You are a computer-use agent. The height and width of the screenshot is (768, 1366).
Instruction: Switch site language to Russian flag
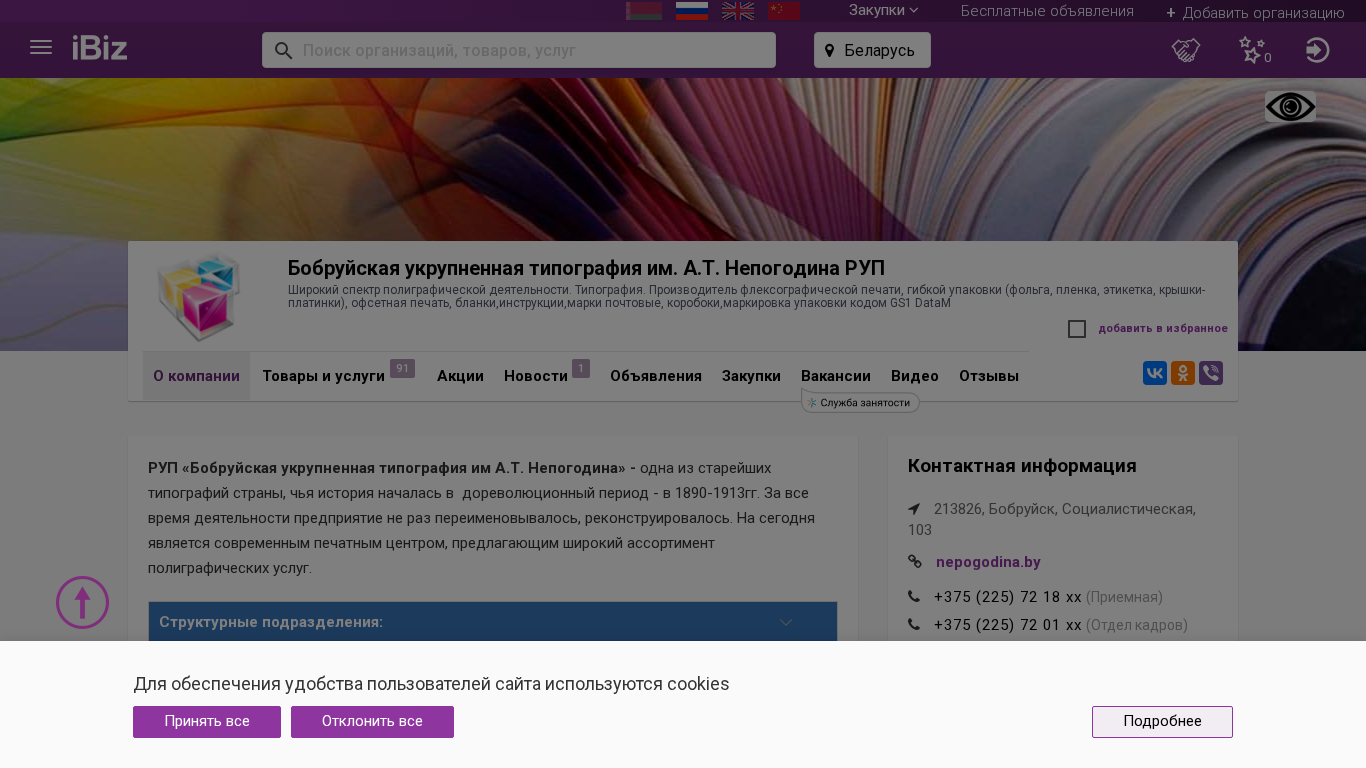tap(692, 11)
